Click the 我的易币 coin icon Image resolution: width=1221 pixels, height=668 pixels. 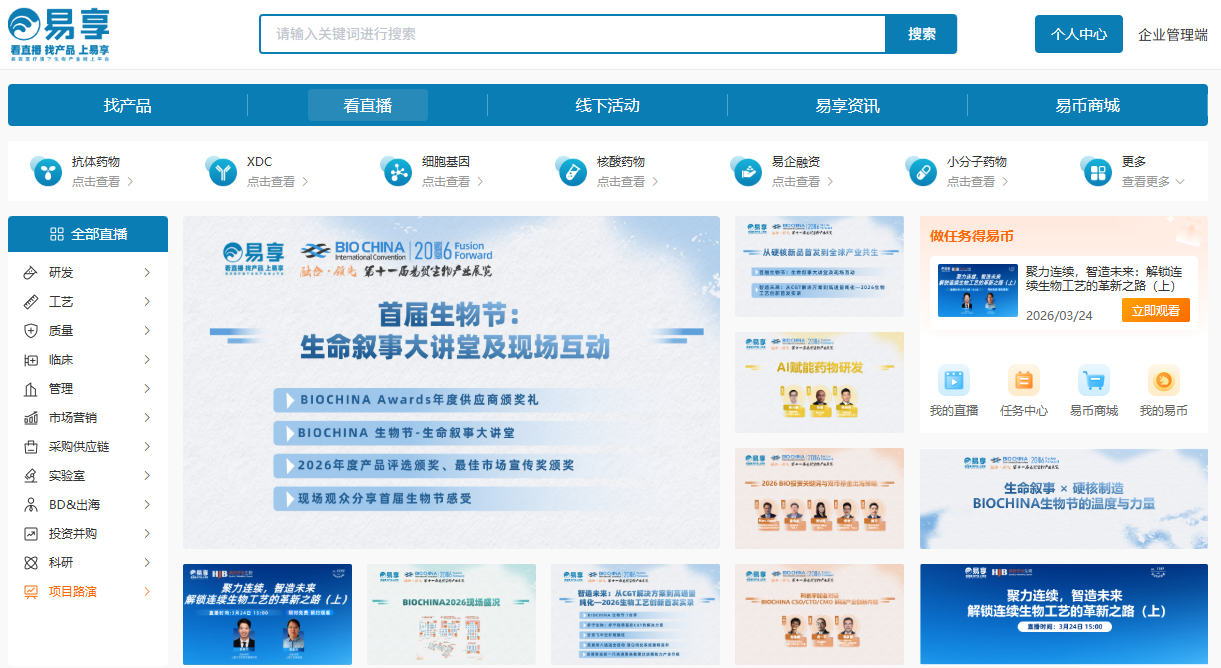tap(1163, 381)
